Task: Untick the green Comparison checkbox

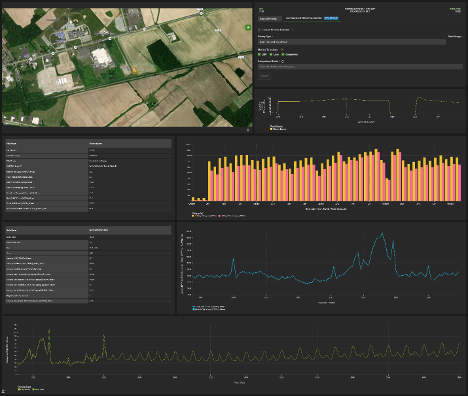Action: (283, 54)
